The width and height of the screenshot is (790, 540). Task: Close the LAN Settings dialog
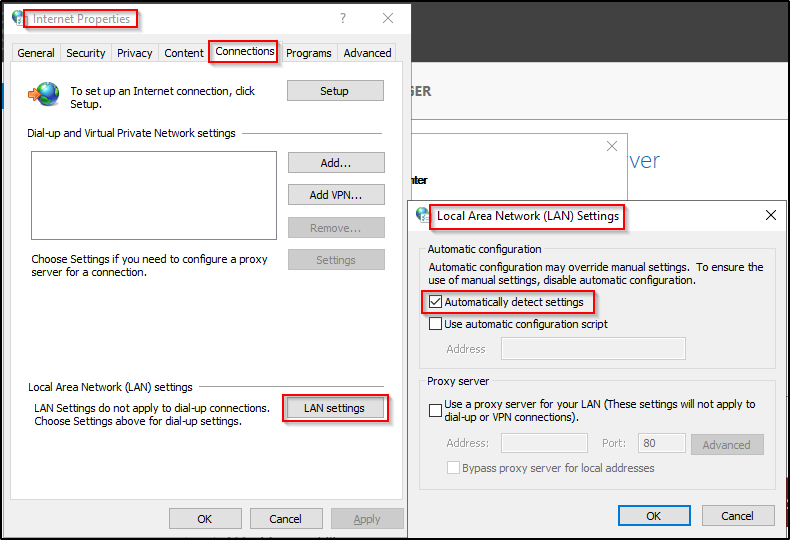[770, 215]
